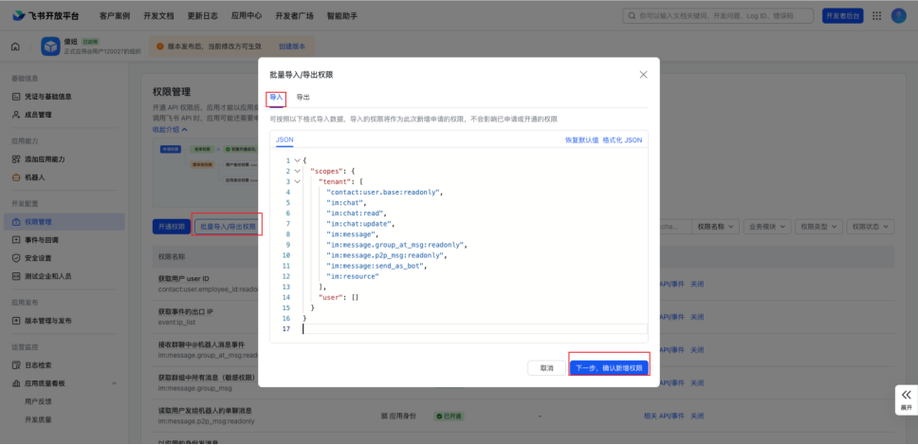Open the apps grid icon
The image size is (918, 445).
pos(877,16)
